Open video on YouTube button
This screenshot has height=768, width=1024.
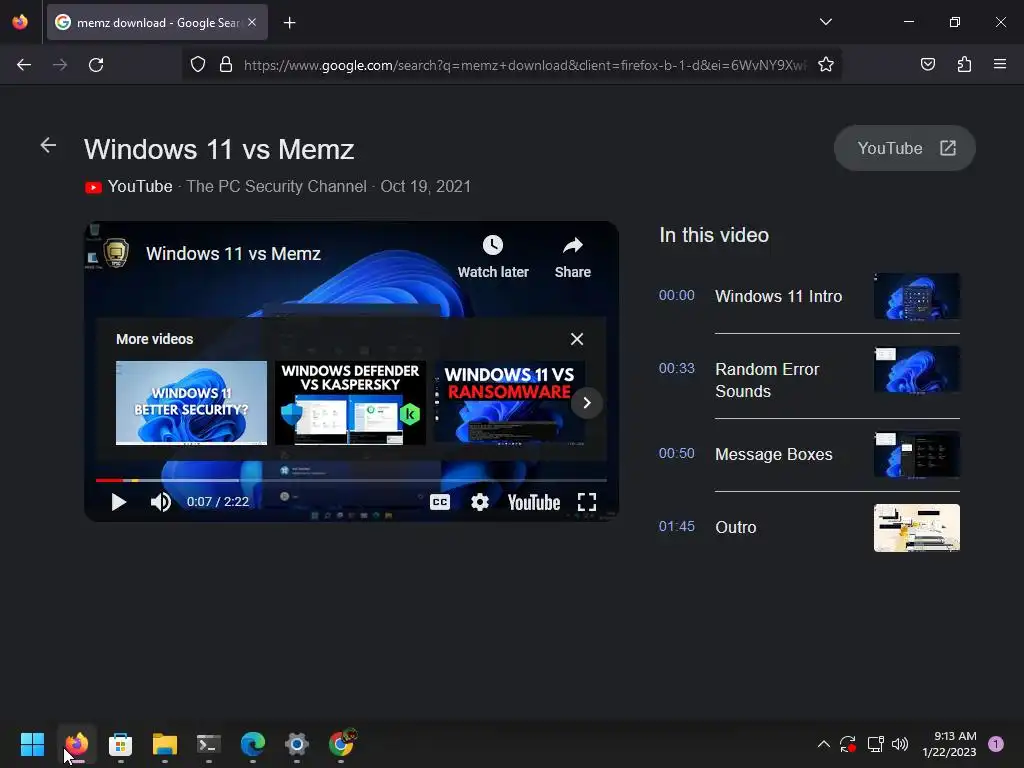point(904,148)
